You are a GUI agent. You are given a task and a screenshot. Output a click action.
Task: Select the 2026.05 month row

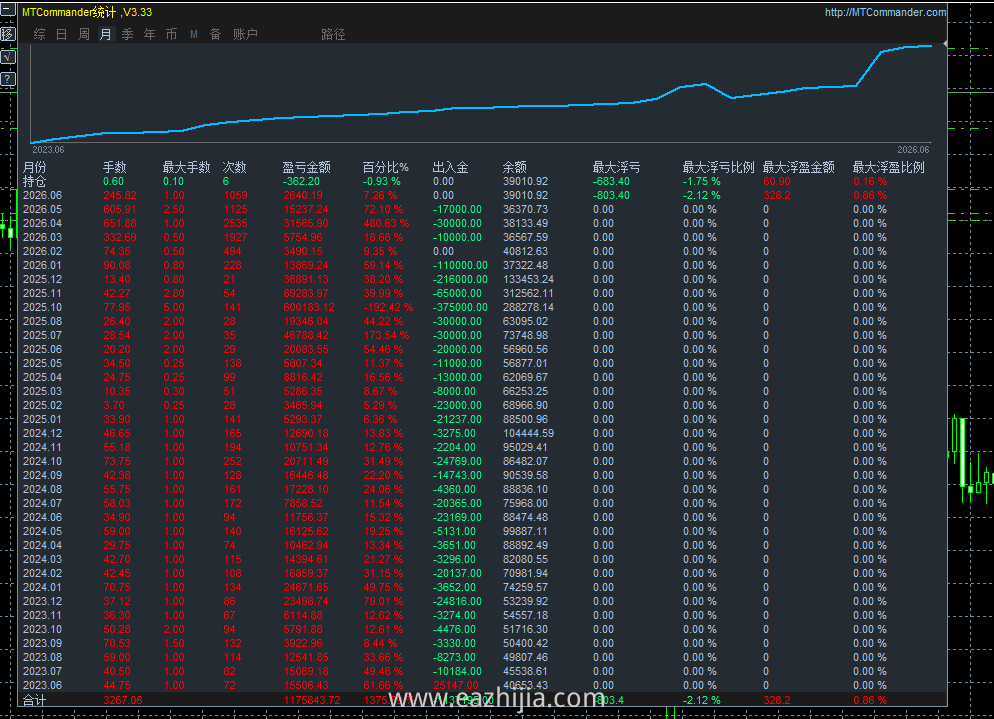pos(42,209)
